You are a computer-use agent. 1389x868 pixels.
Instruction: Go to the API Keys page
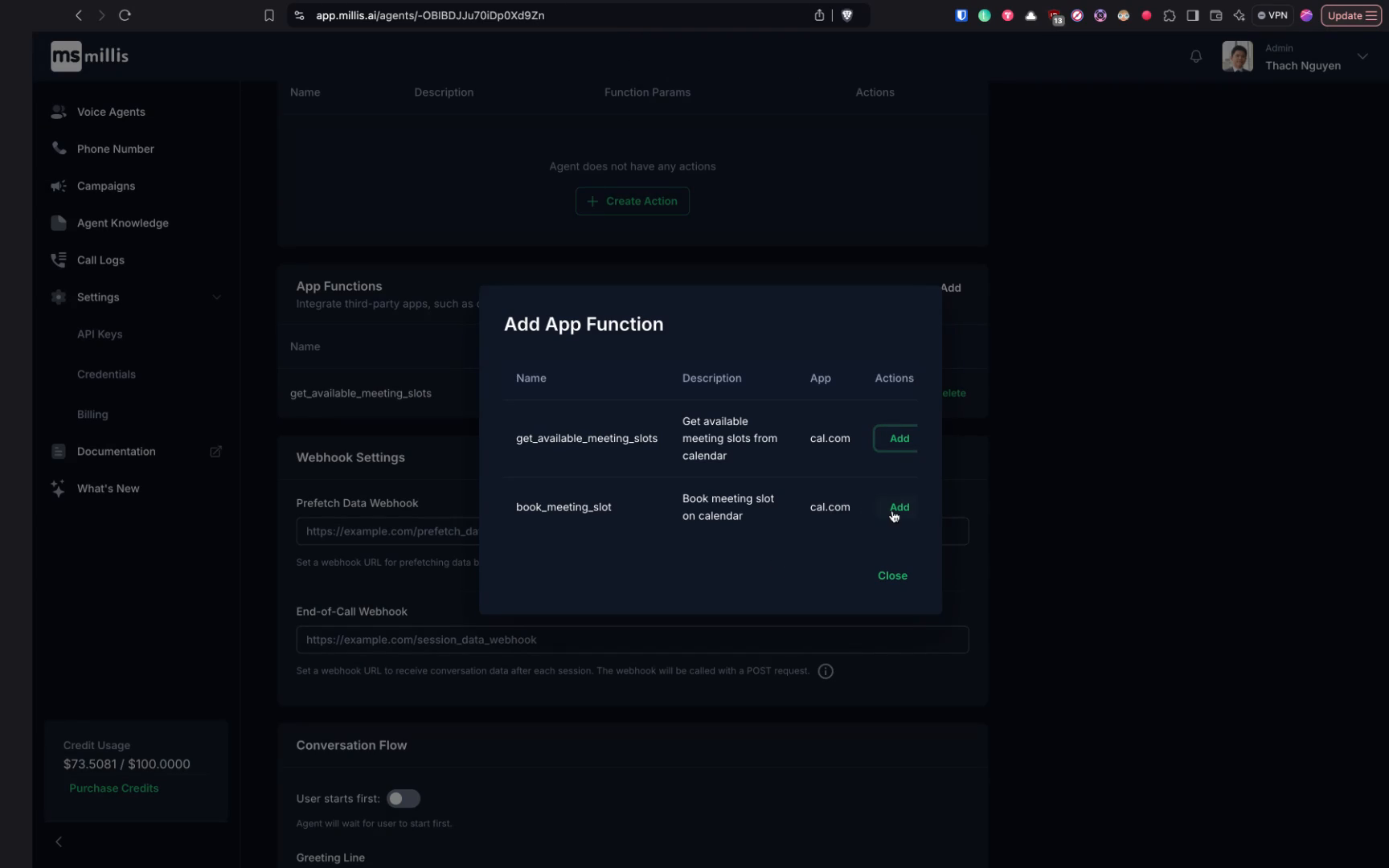99,334
